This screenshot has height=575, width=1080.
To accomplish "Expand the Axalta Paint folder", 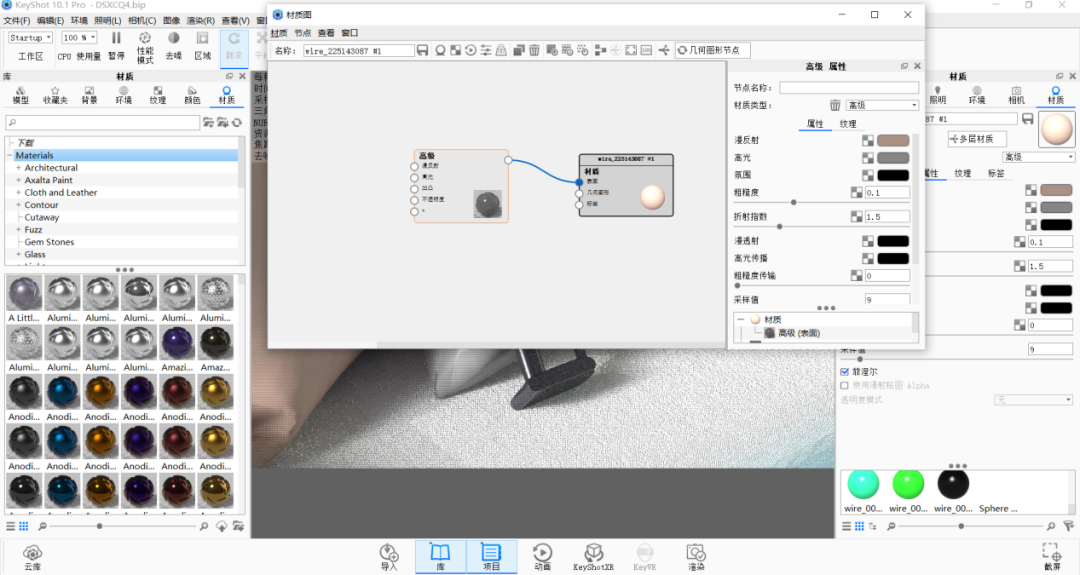I will (19, 180).
